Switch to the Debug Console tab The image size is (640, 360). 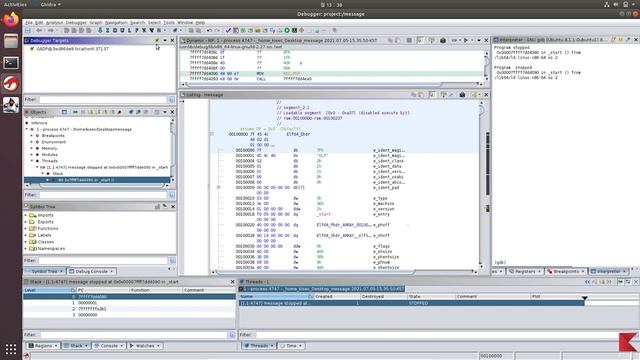[x=91, y=271]
